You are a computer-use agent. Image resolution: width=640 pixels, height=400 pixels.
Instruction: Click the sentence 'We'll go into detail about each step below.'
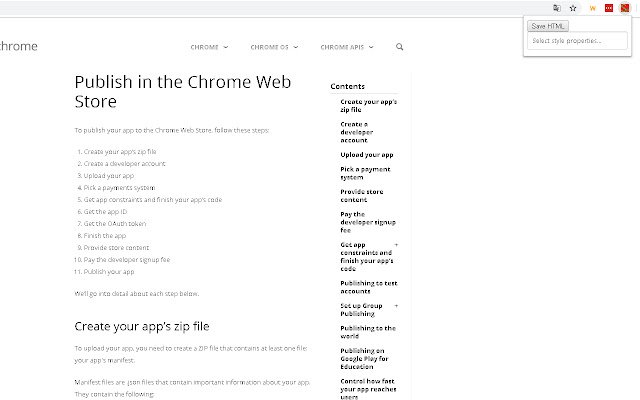pyautogui.click(x=137, y=293)
